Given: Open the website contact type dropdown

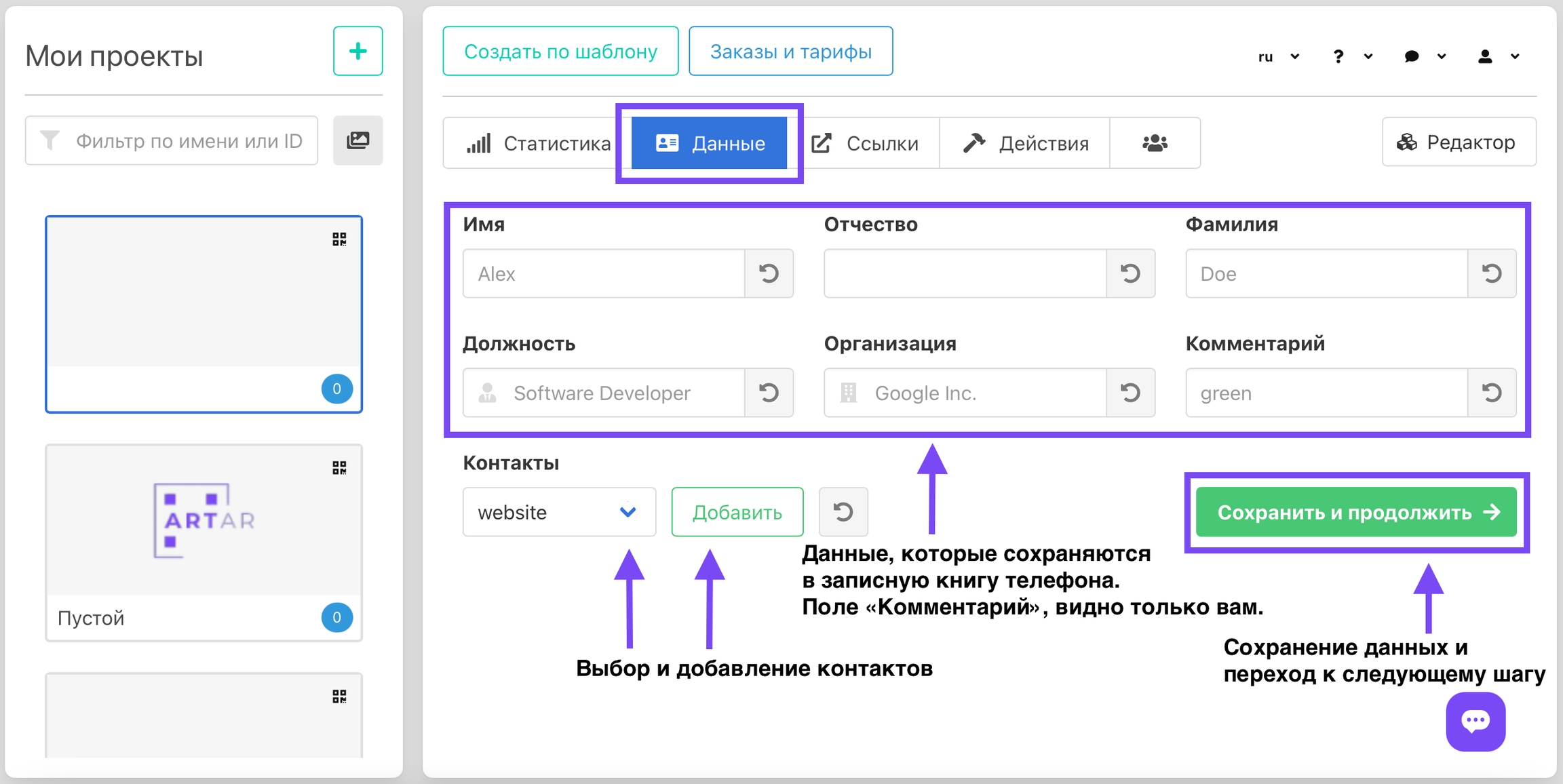Looking at the screenshot, I should 559,512.
